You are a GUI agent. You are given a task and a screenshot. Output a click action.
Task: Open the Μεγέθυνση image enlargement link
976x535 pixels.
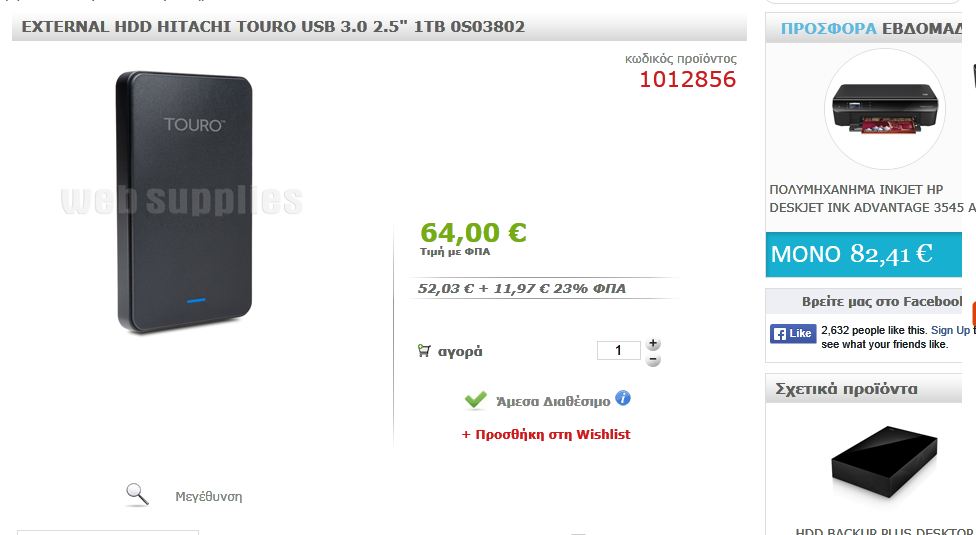(x=209, y=496)
